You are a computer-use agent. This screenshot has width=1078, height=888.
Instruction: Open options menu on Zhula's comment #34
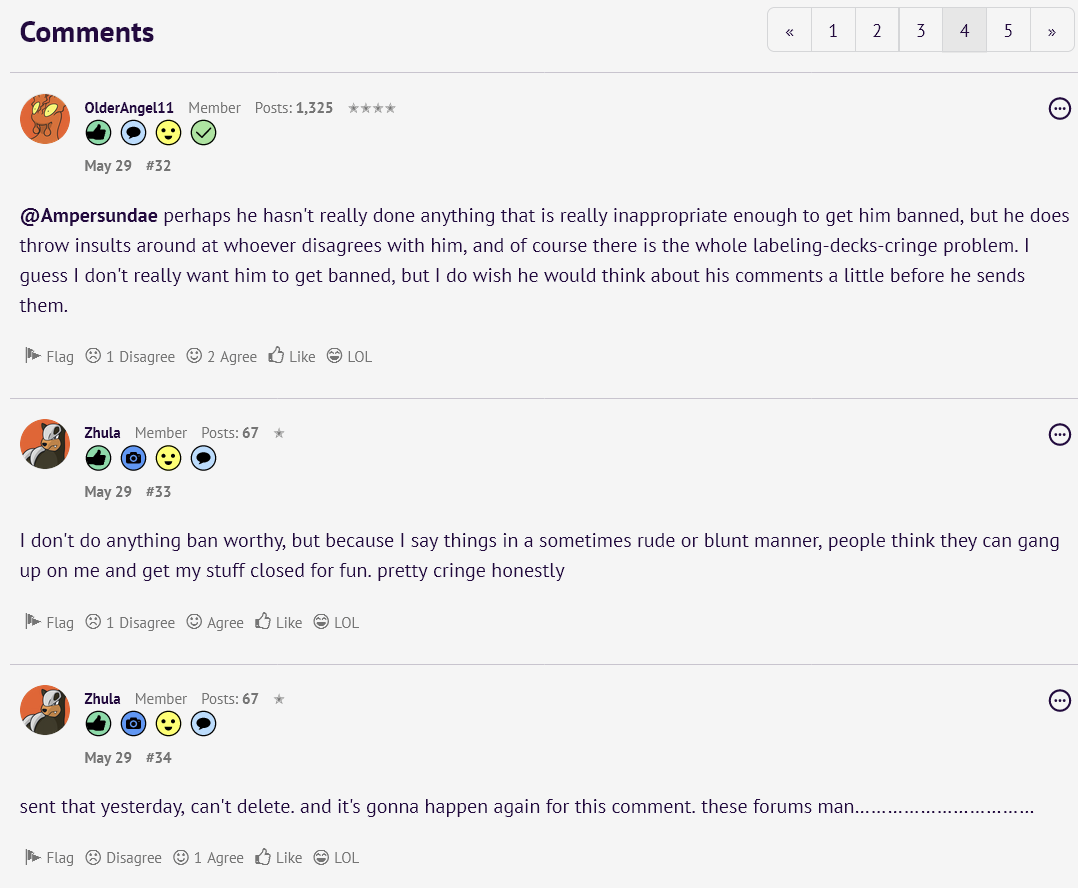click(1060, 700)
